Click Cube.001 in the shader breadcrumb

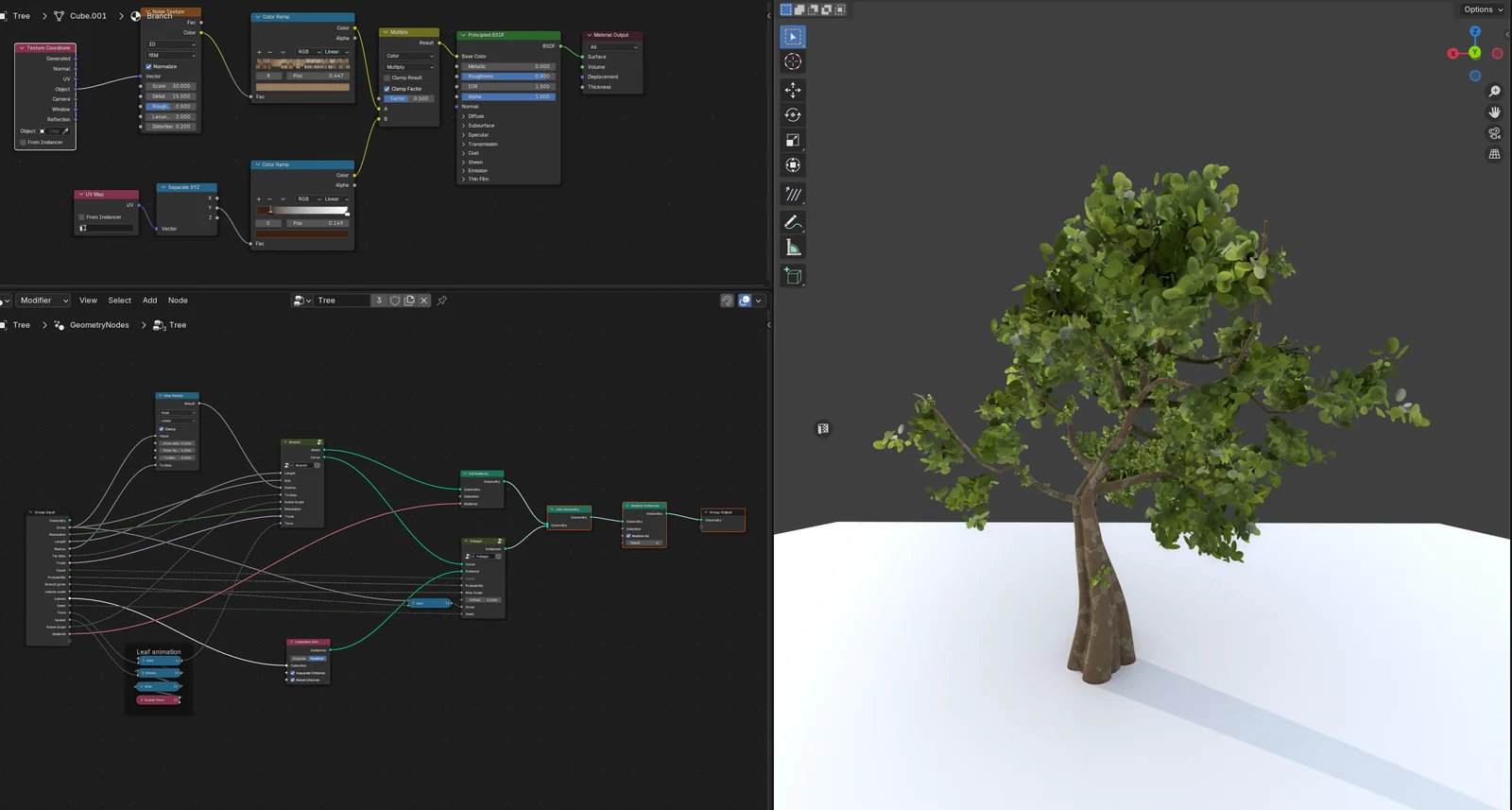pyautogui.click(x=87, y=16)
